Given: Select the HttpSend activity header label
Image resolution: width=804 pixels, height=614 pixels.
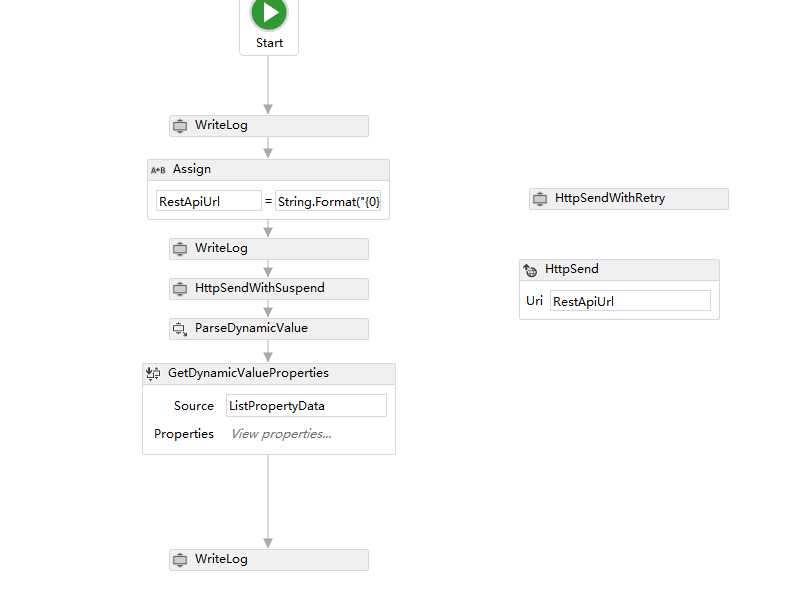Looking at the screenshot, I should (x=572, y=269).
